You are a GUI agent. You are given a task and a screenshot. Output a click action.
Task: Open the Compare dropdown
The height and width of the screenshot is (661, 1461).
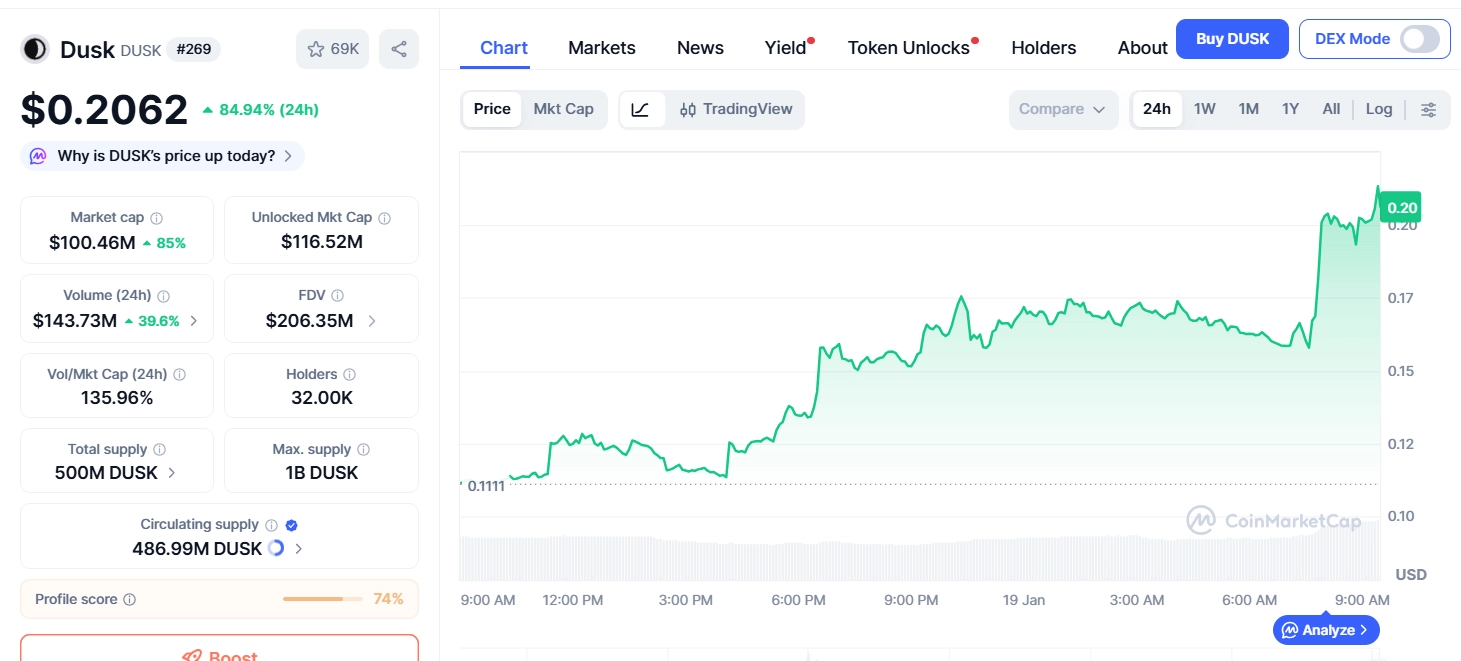tap(1063, 109)
